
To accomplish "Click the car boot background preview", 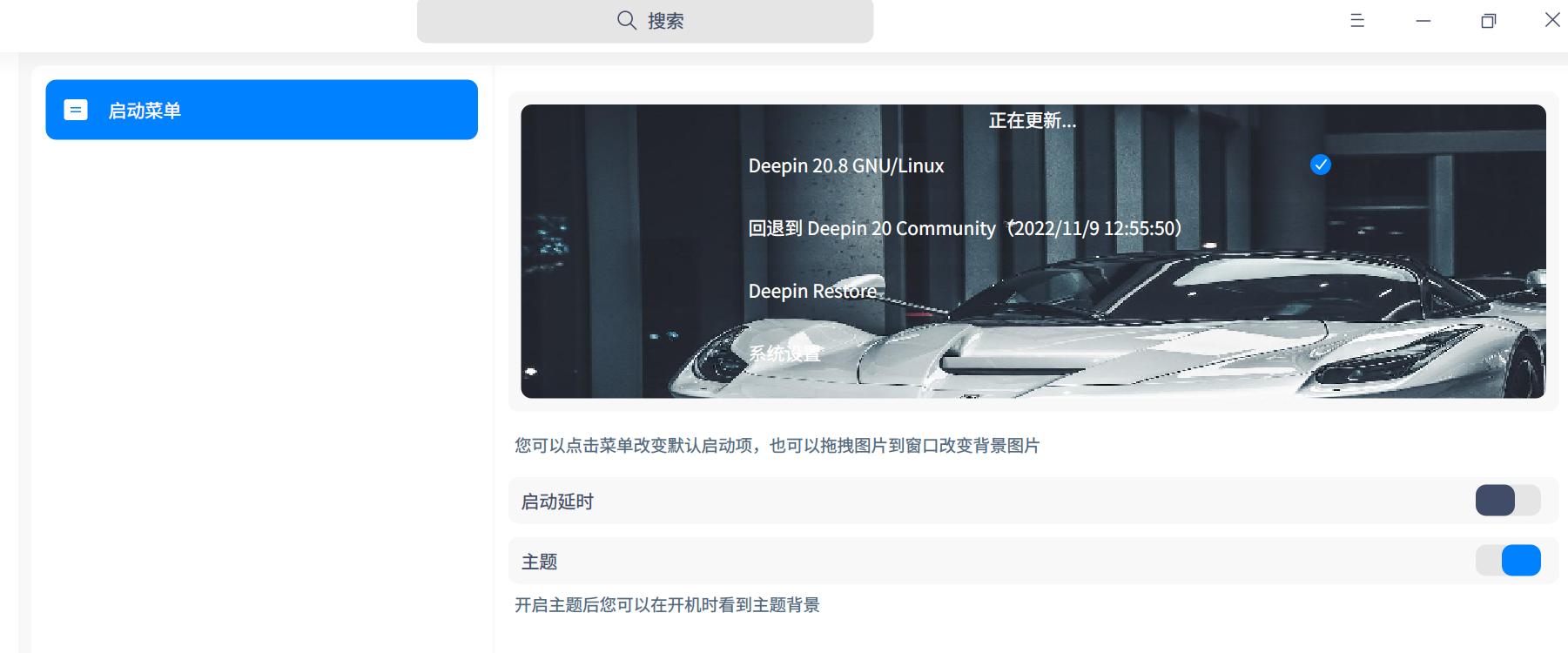I will (1033, 252).
